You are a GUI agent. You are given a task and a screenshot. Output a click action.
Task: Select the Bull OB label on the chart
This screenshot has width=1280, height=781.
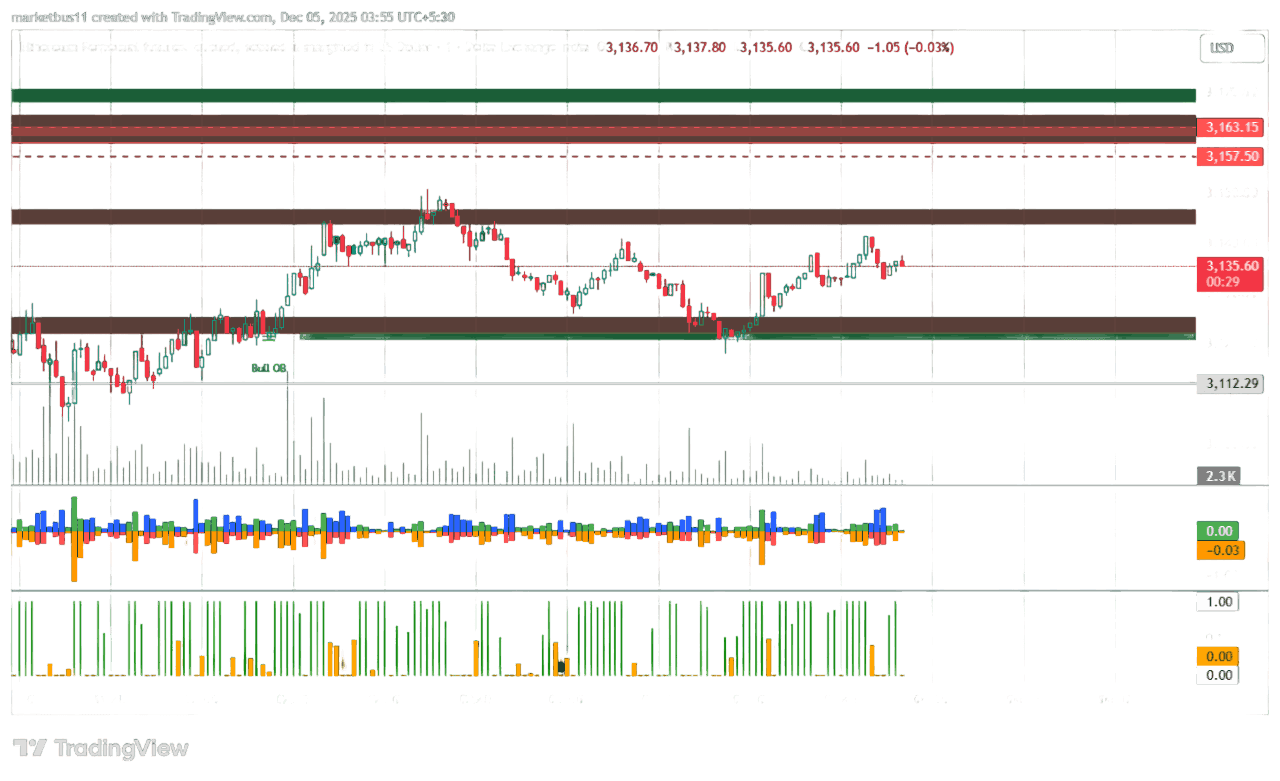269,369
